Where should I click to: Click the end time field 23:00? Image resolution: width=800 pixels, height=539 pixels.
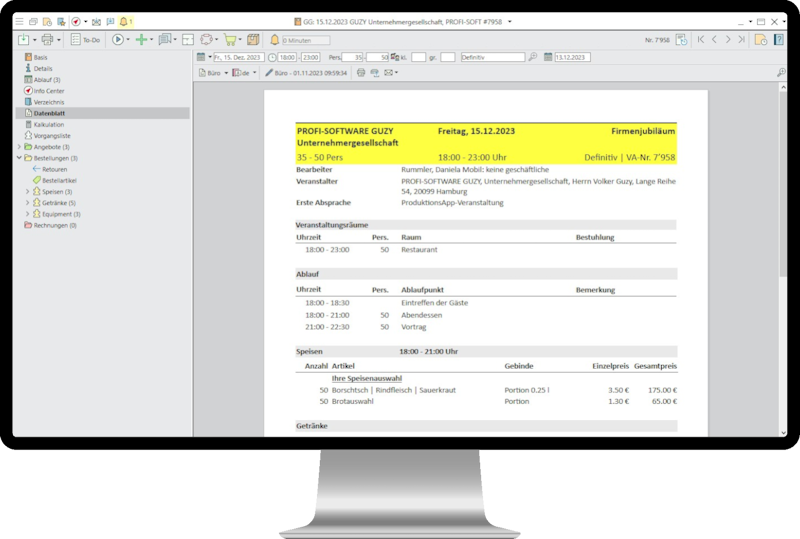tap(310, 57)
